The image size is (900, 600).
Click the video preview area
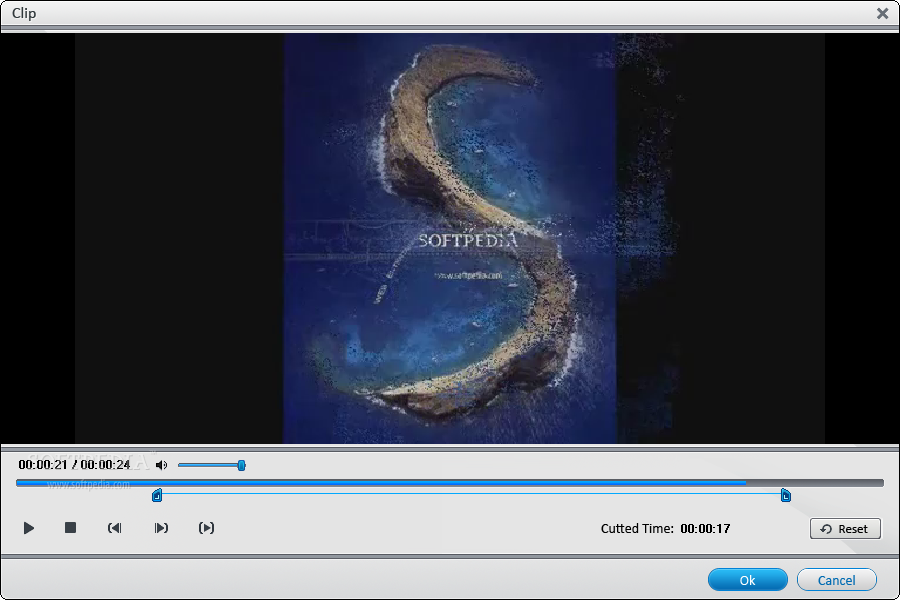450,238
